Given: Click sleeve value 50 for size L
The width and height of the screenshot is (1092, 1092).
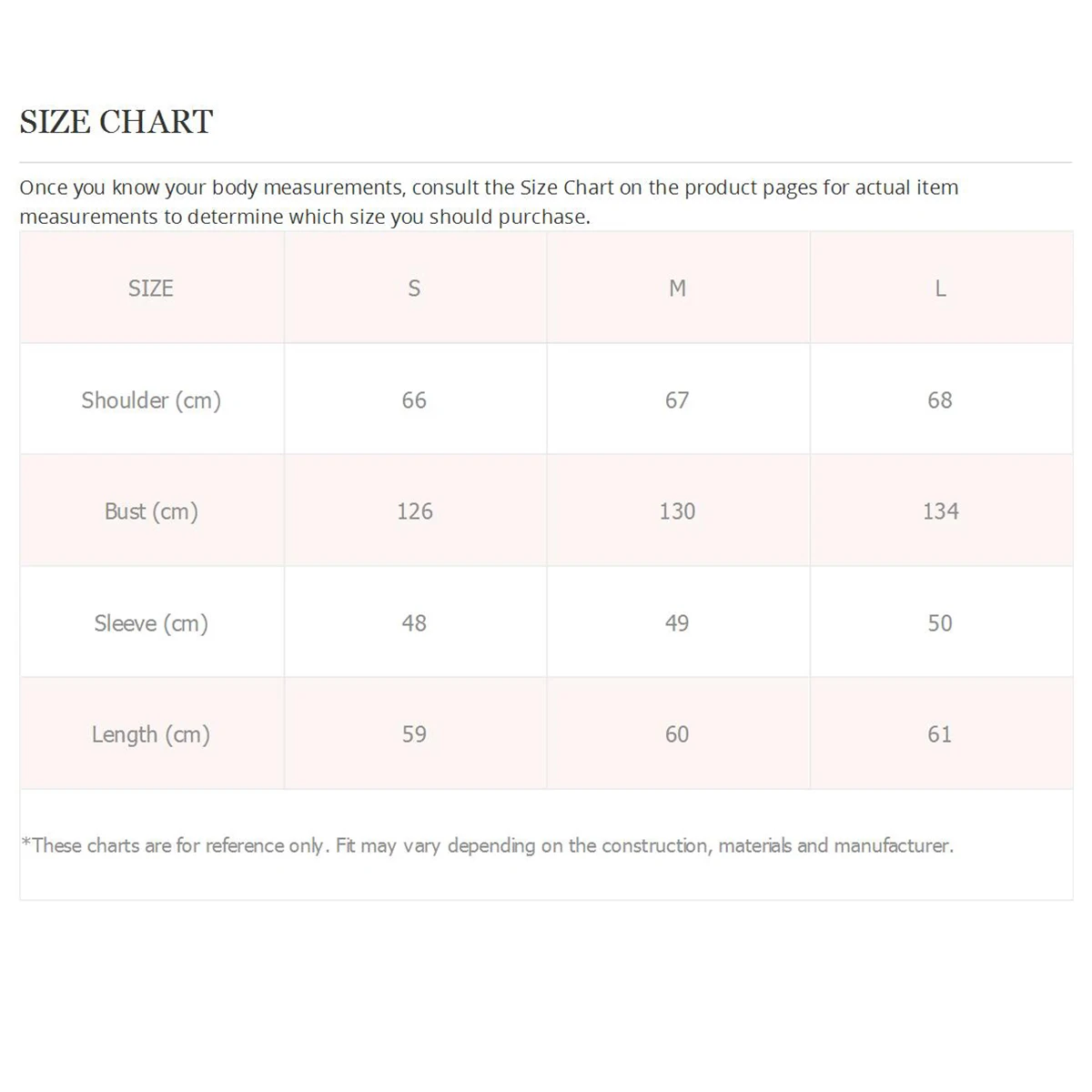Looking at the screenshot, I should (x=940, y=623).
